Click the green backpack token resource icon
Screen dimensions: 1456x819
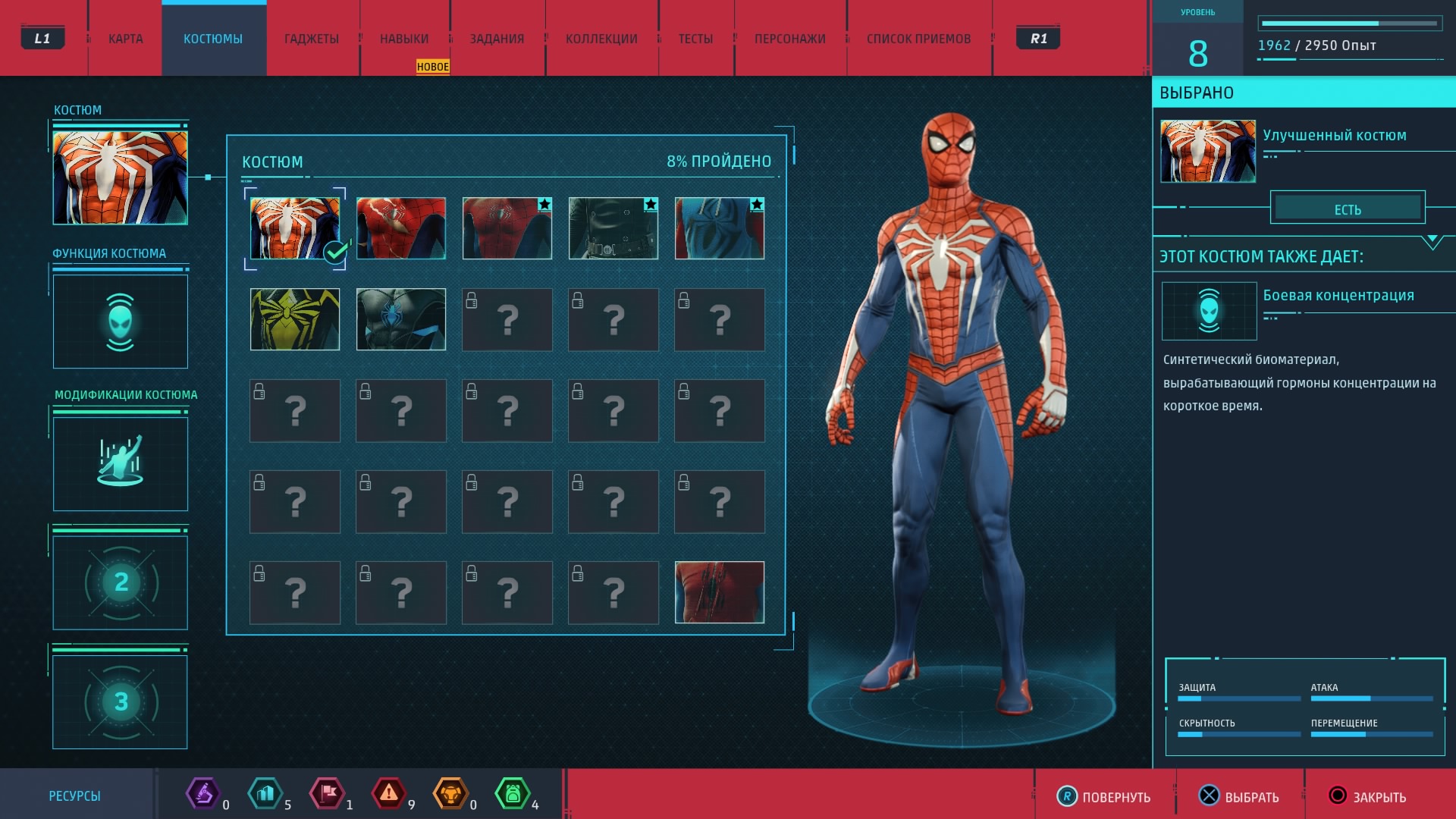(513, 794)
